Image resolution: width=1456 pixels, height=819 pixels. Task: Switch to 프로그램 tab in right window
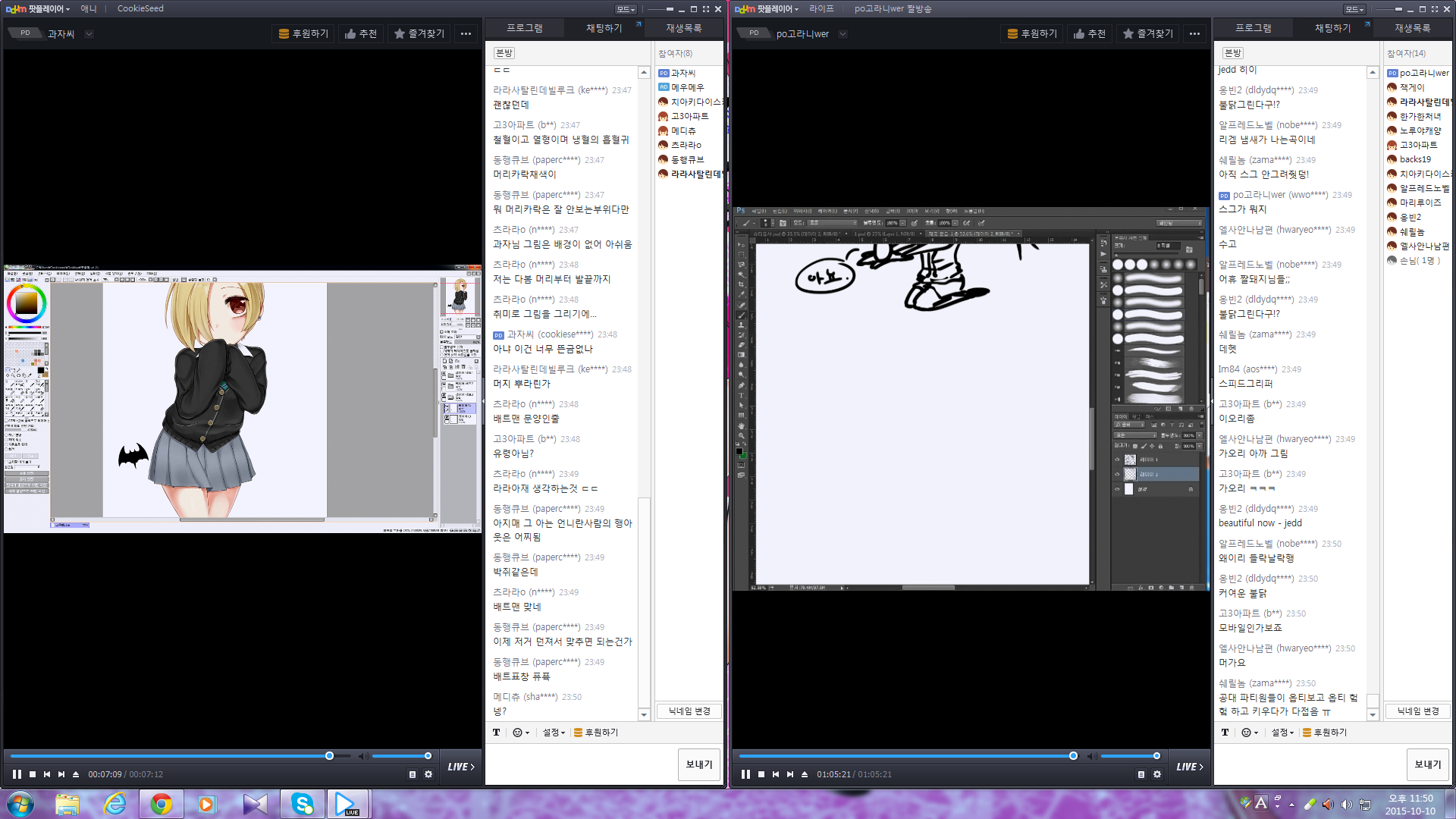click(x=1254, y=28)
